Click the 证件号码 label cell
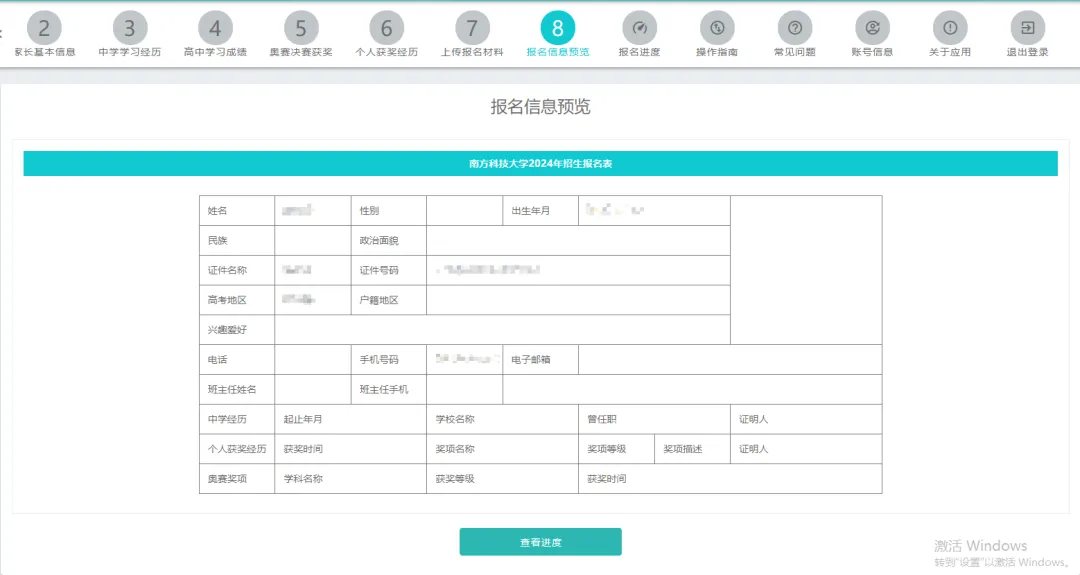 [388, 270]
